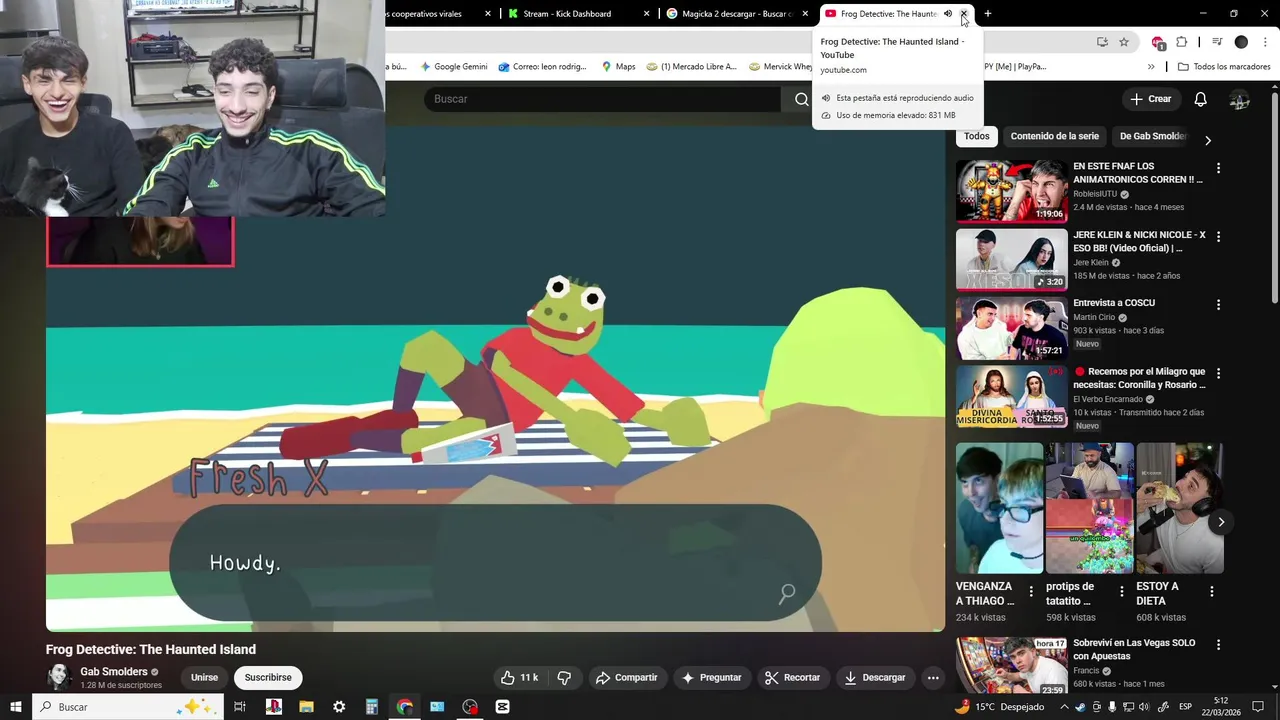Click Windows taskbar Buscar search box
Image resolution: width=1280 pixels, height=720 pixels.
(129, 707)
